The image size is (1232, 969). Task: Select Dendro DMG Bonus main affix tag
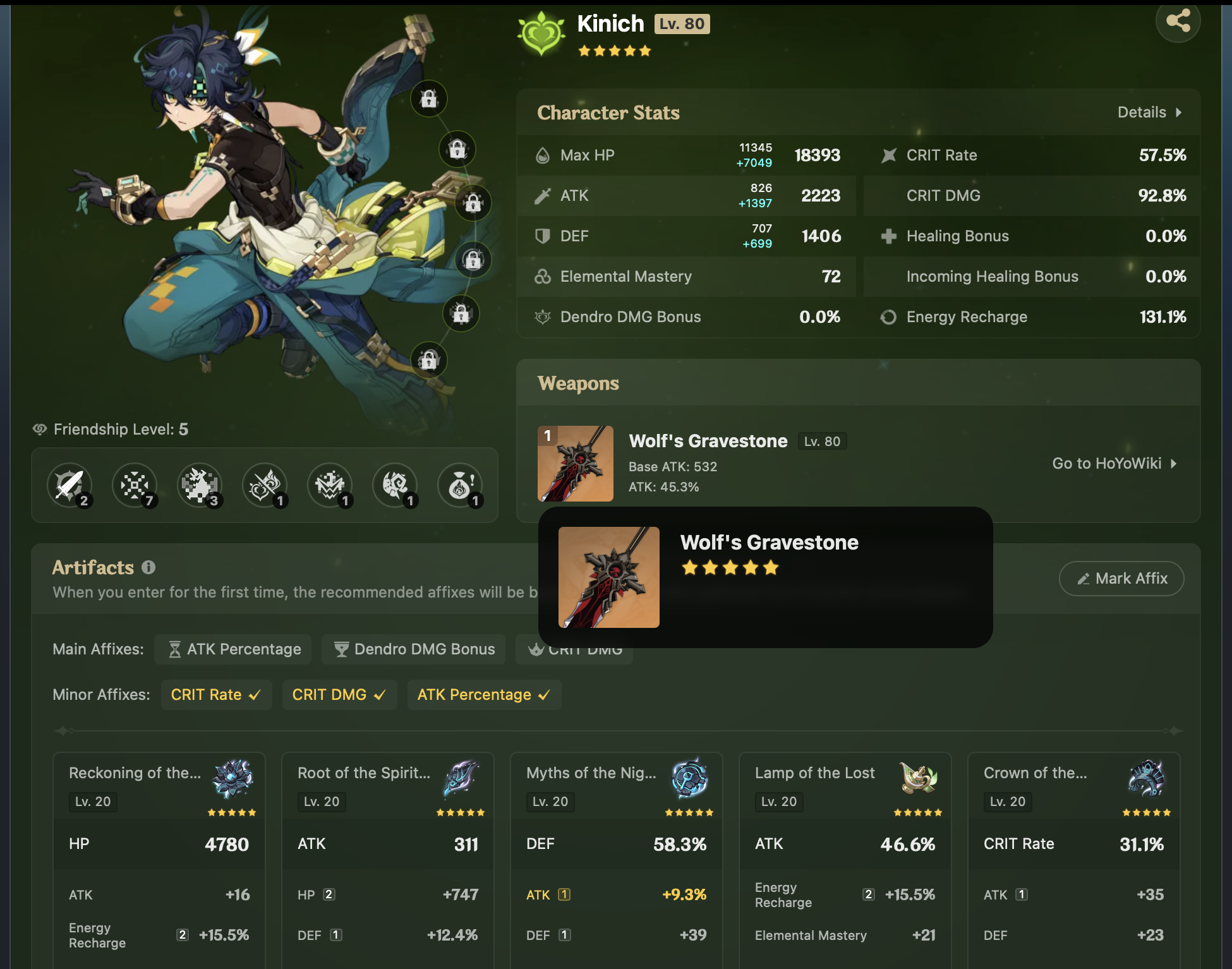click(x=414, y=649)
